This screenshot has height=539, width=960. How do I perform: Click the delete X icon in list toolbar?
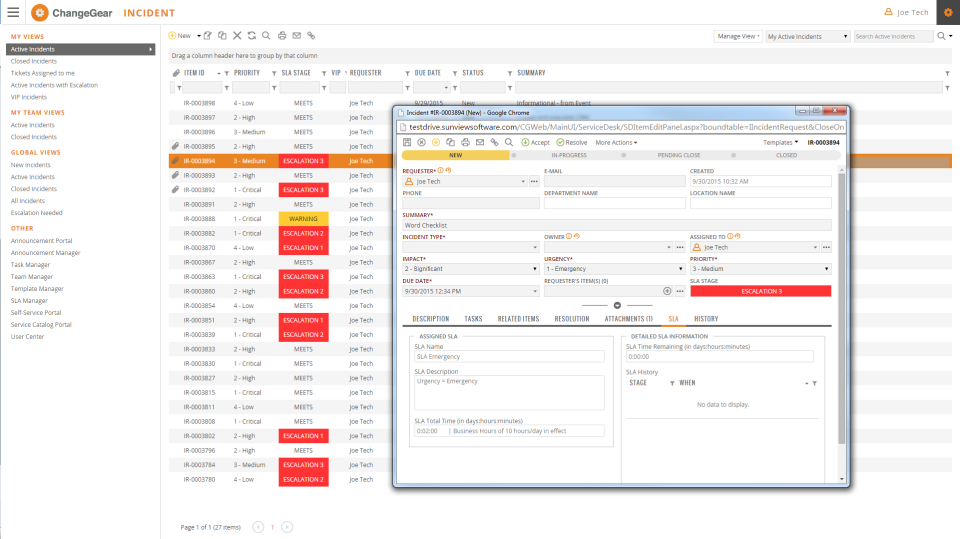coord(237,36)
